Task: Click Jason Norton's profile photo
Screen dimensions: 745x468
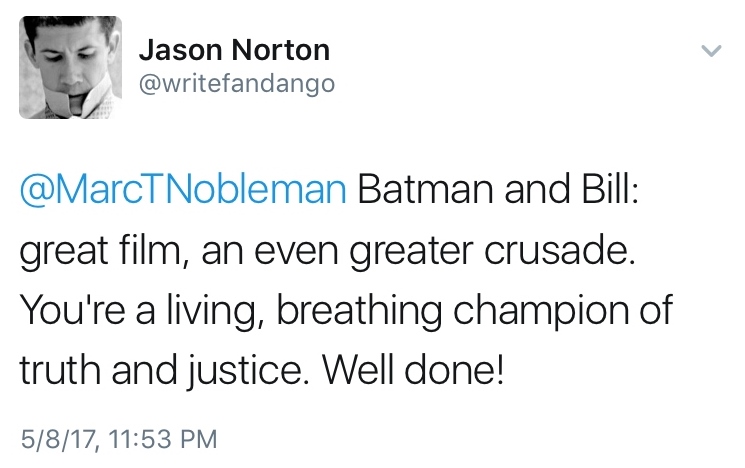Action: [67, 66]
